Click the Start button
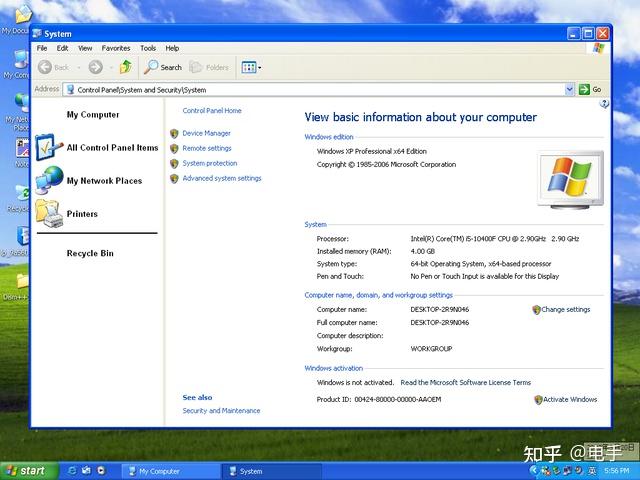 pos(29,471)
